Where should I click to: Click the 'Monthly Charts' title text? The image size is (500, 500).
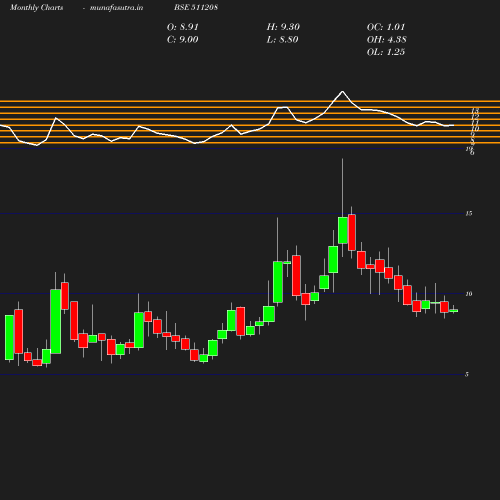click(37, 8)
